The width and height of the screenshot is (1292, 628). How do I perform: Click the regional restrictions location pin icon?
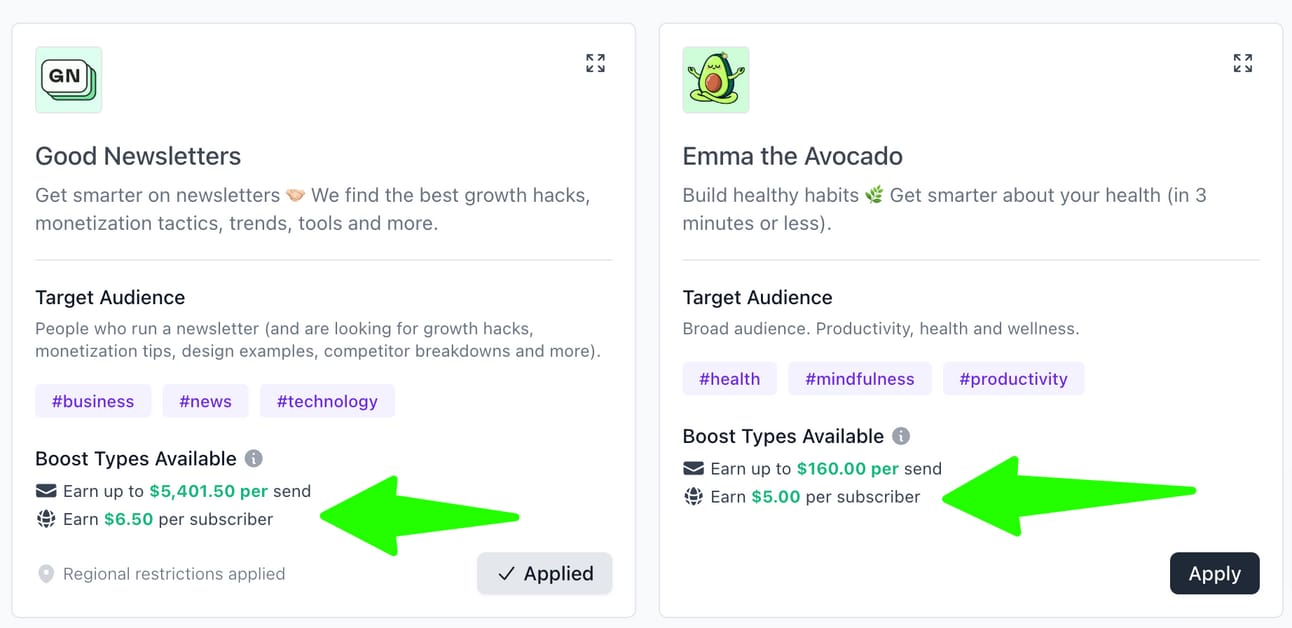45,574
